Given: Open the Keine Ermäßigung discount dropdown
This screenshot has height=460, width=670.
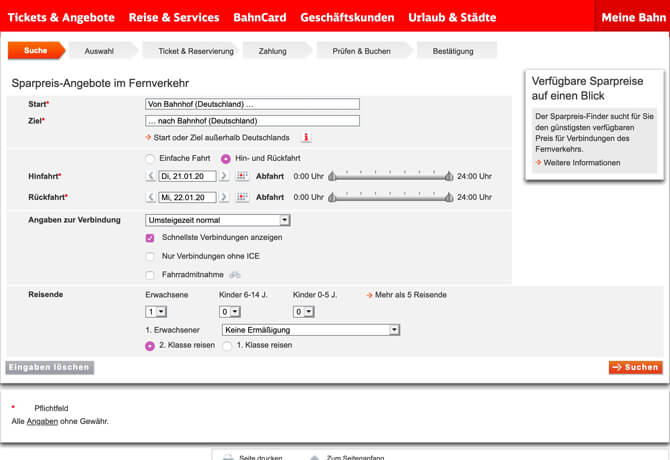Looking at the screenshot, I should pos(311,330).
